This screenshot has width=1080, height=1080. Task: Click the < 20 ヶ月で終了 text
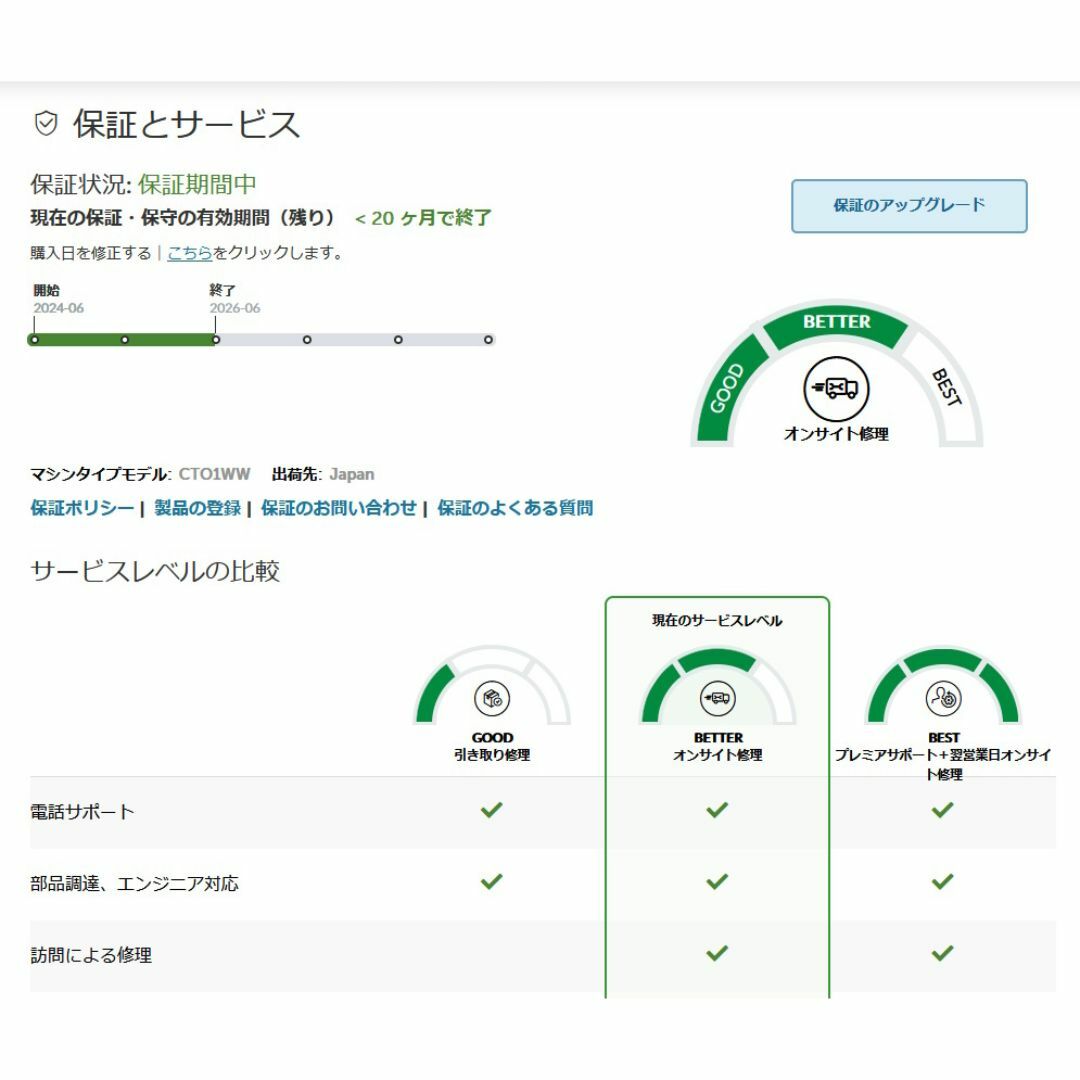(x=423, y=218)
